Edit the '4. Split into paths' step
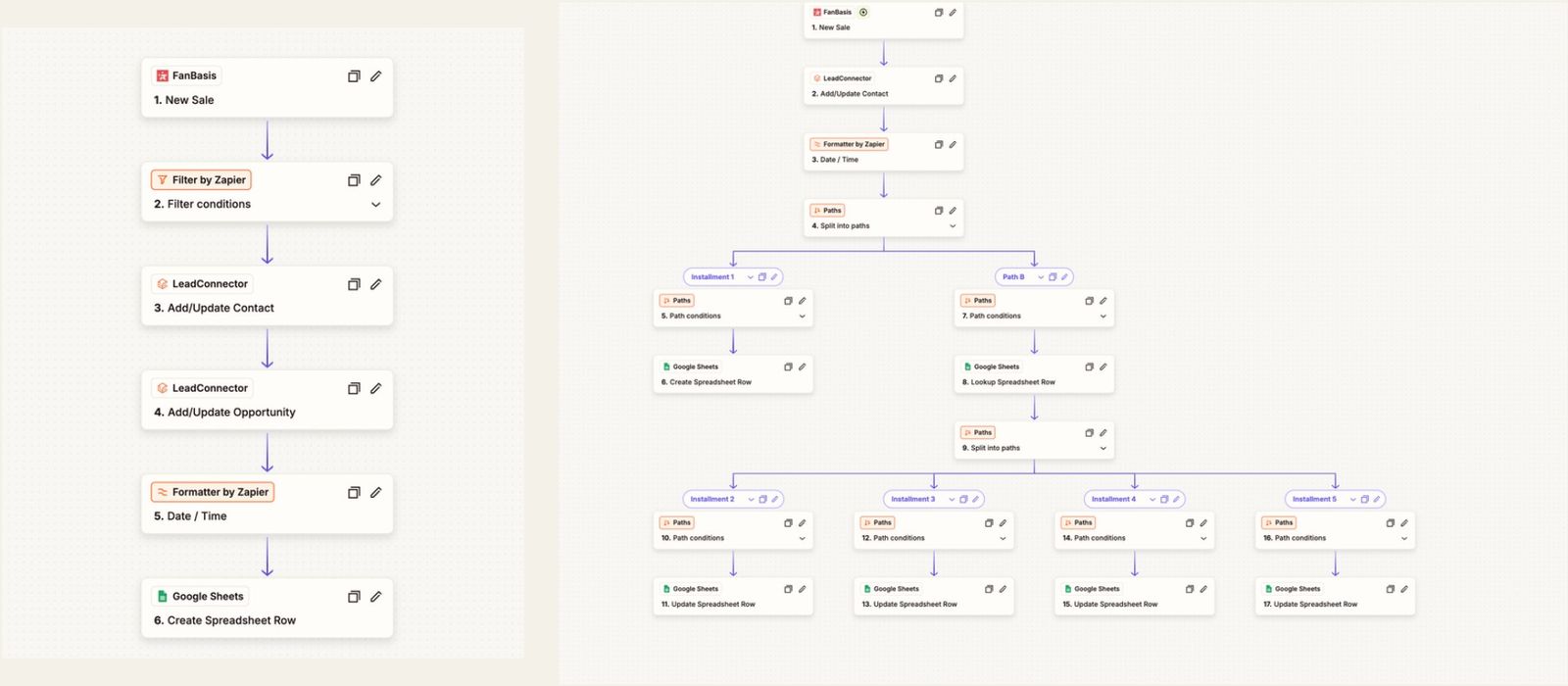Viewport: 1568px width, 686px height. coord(953,211)
